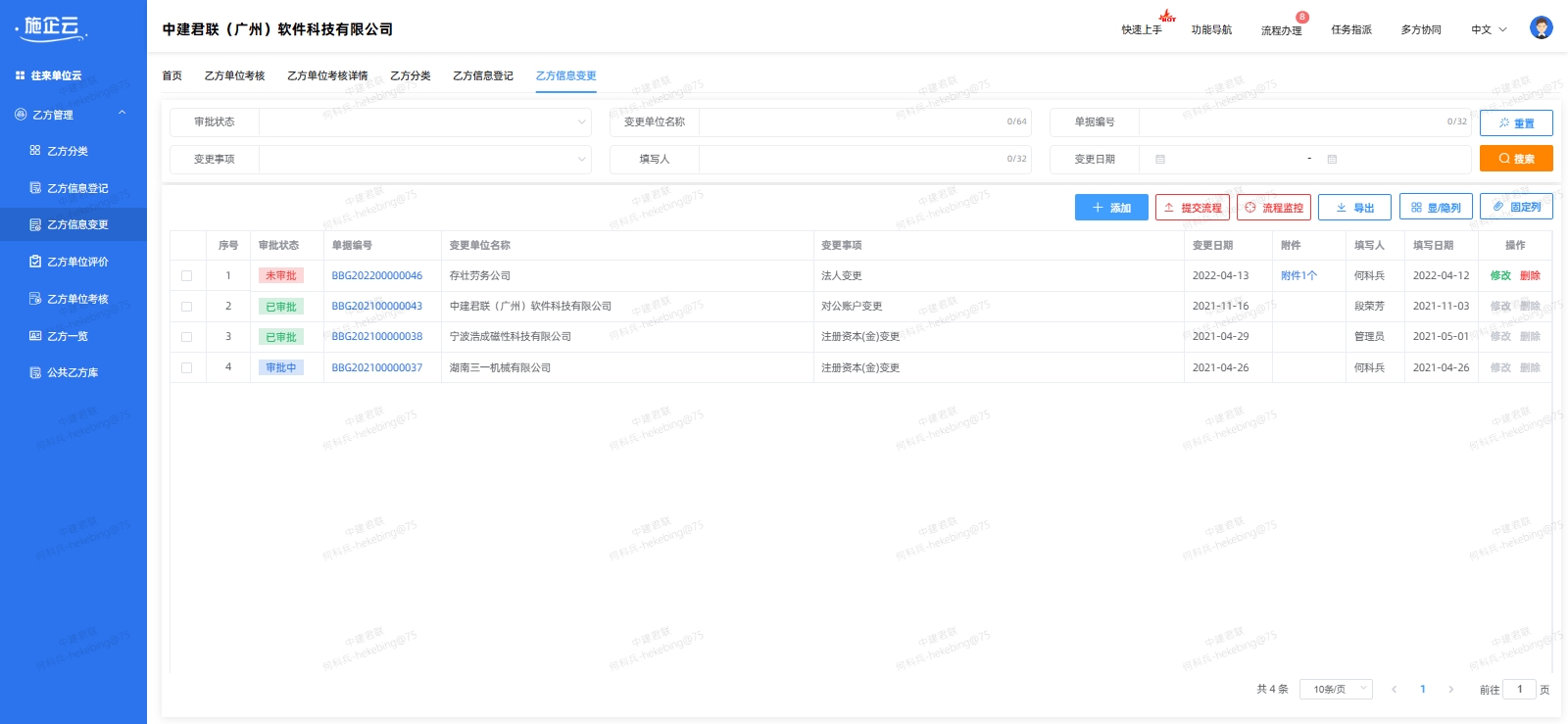Image resolution: width=1568 pixels, height=724 pixels.
Task: Open user avatar profile menu
Action: pos(1541,28)
